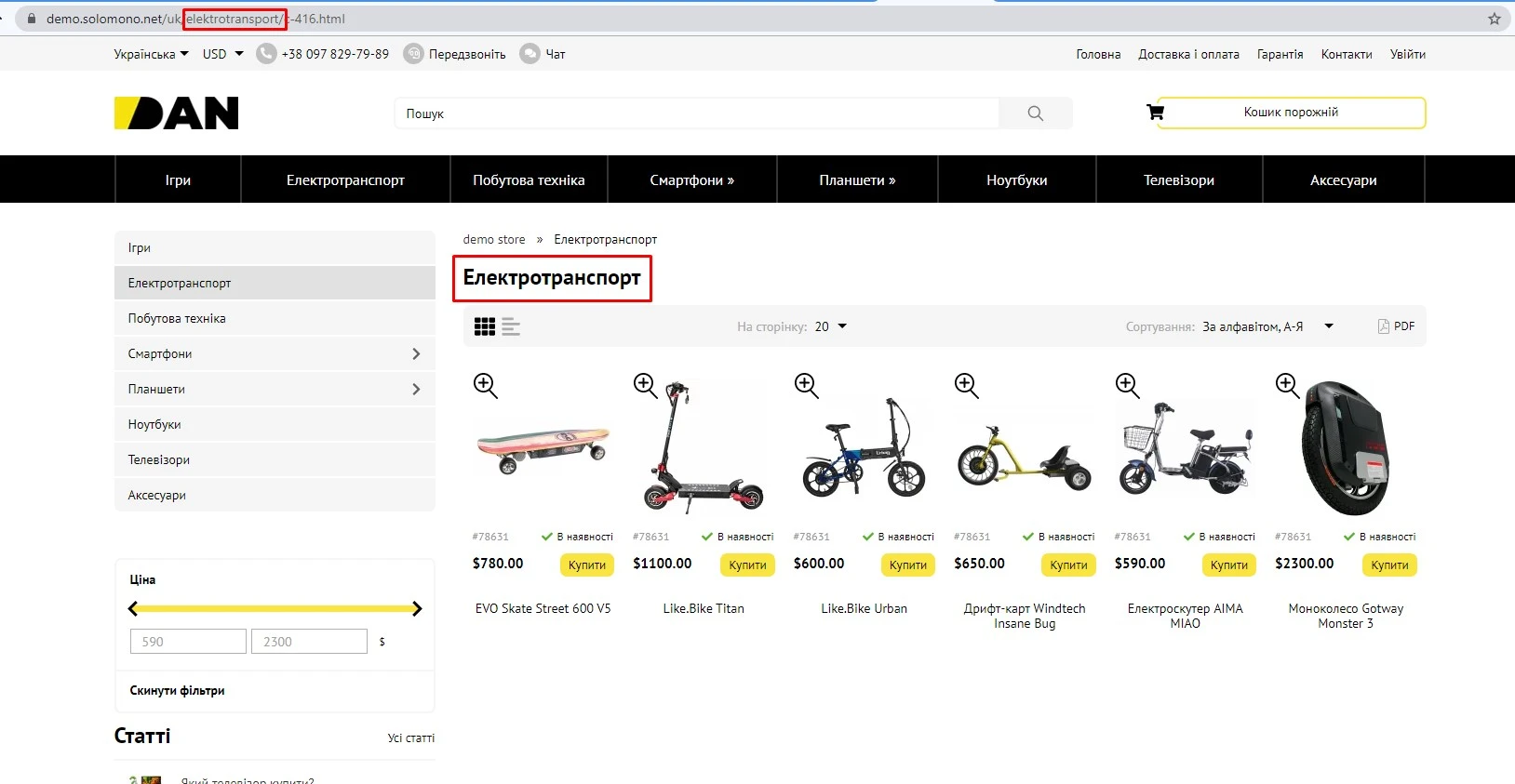Select Ігри in sidebar categories
1515x784 pixels.
275,247
